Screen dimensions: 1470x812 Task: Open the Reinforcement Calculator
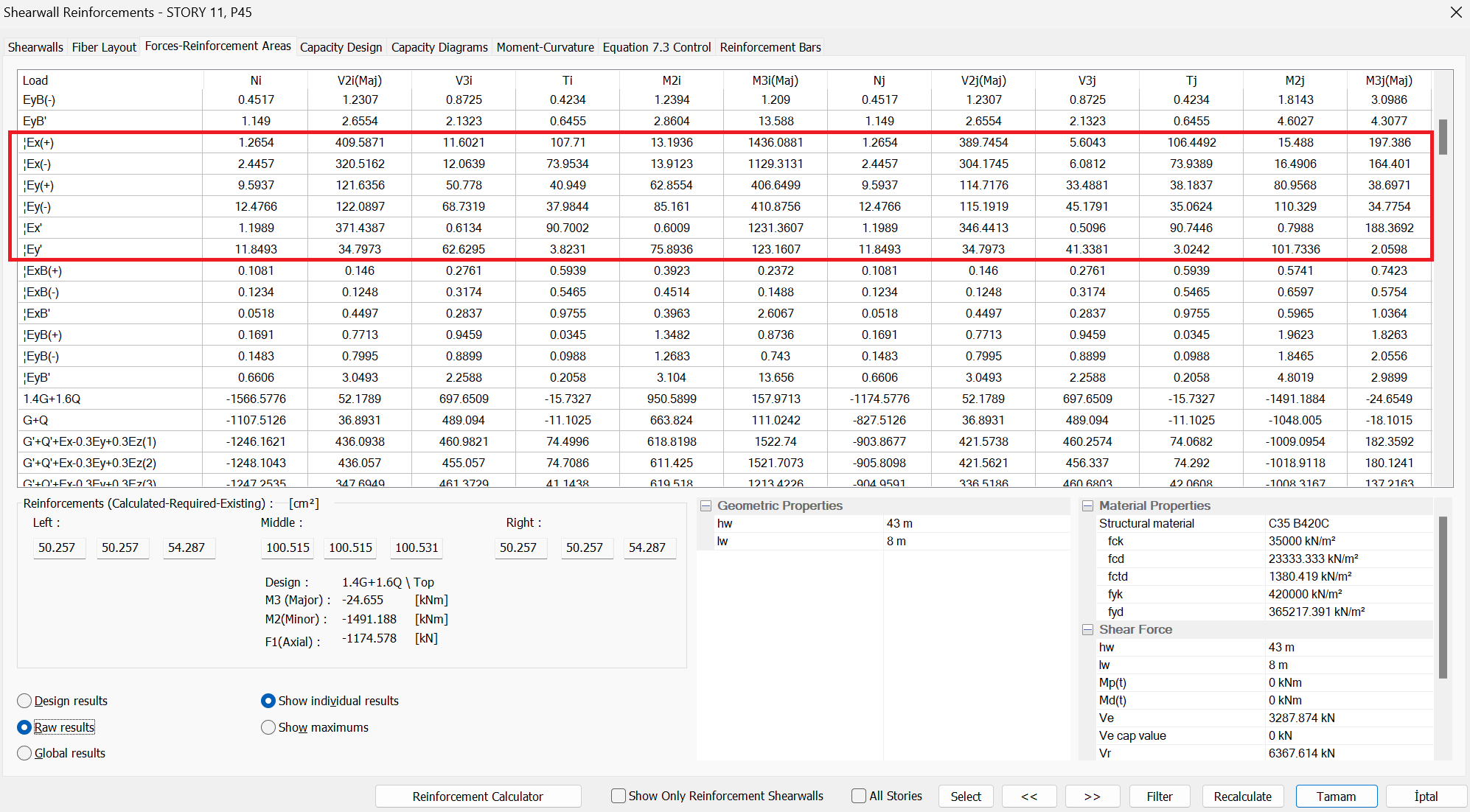[x=478, y=797]
